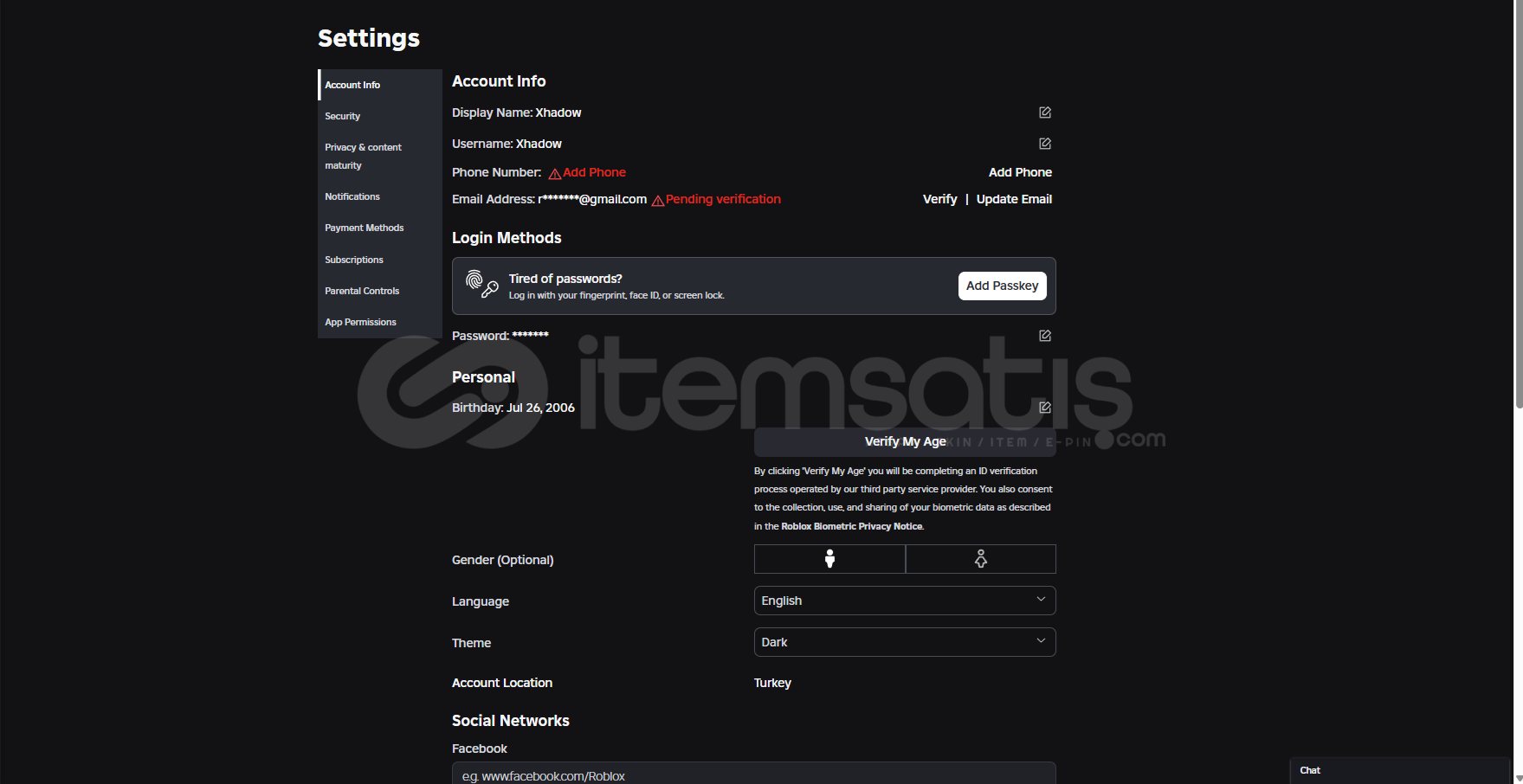Click the Verify My Age button
The image size is (1523, 784).
point(905,441)
